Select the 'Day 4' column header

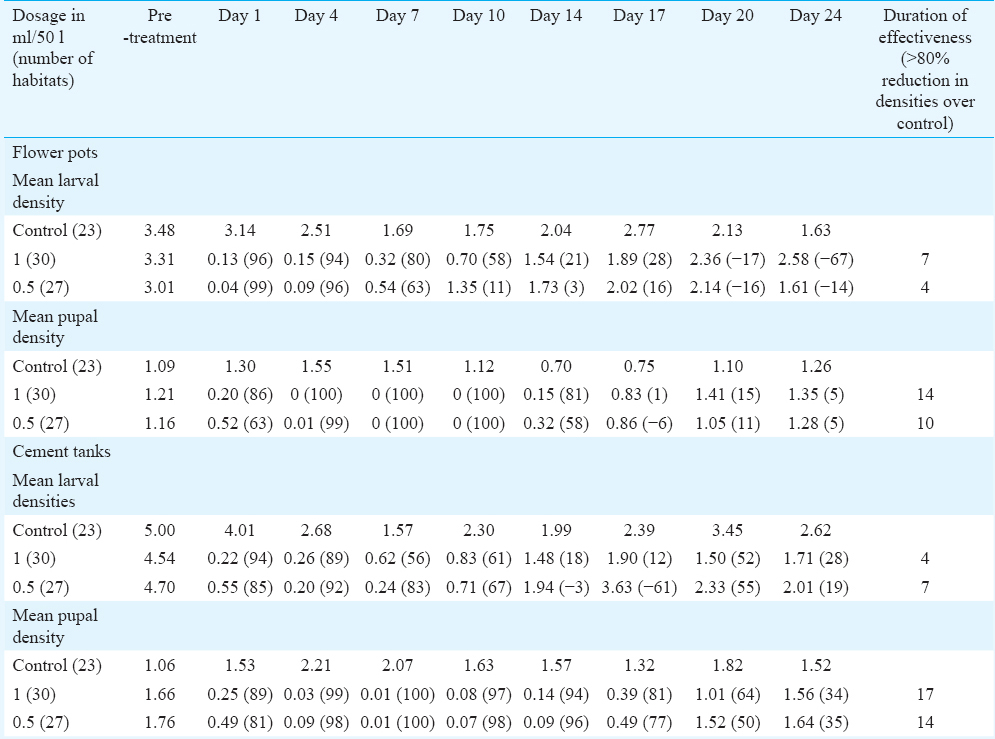click(x=316, y=16)
